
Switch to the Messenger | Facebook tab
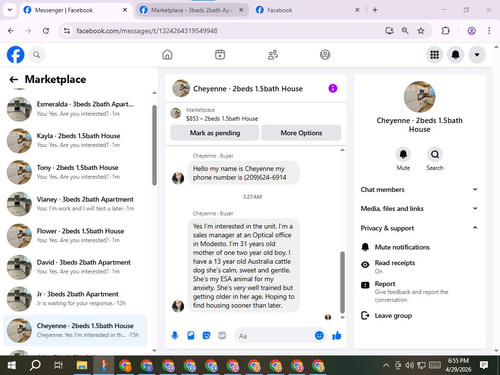point(76,10)
